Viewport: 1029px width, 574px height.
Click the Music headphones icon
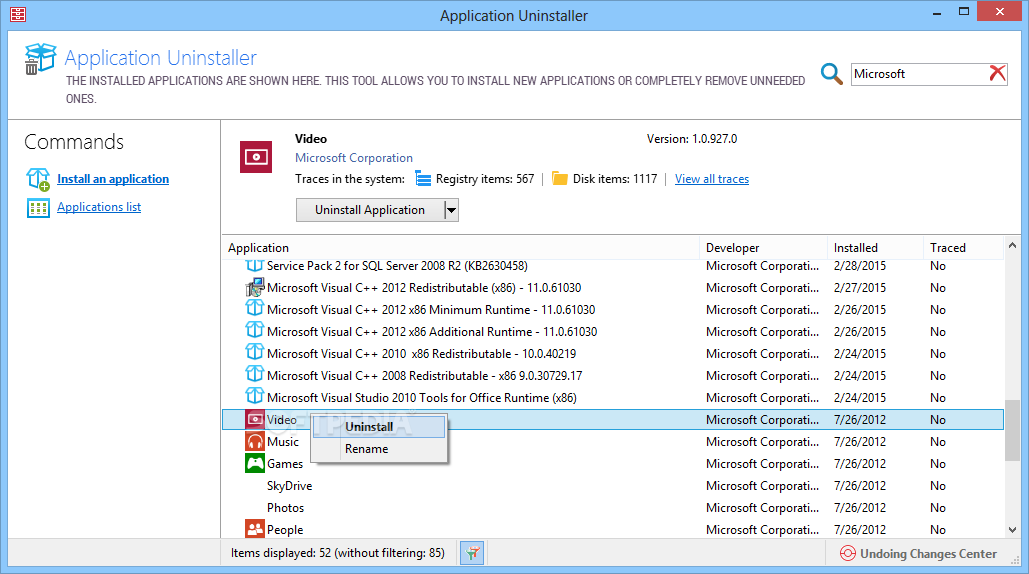click(x=255, y=441)
